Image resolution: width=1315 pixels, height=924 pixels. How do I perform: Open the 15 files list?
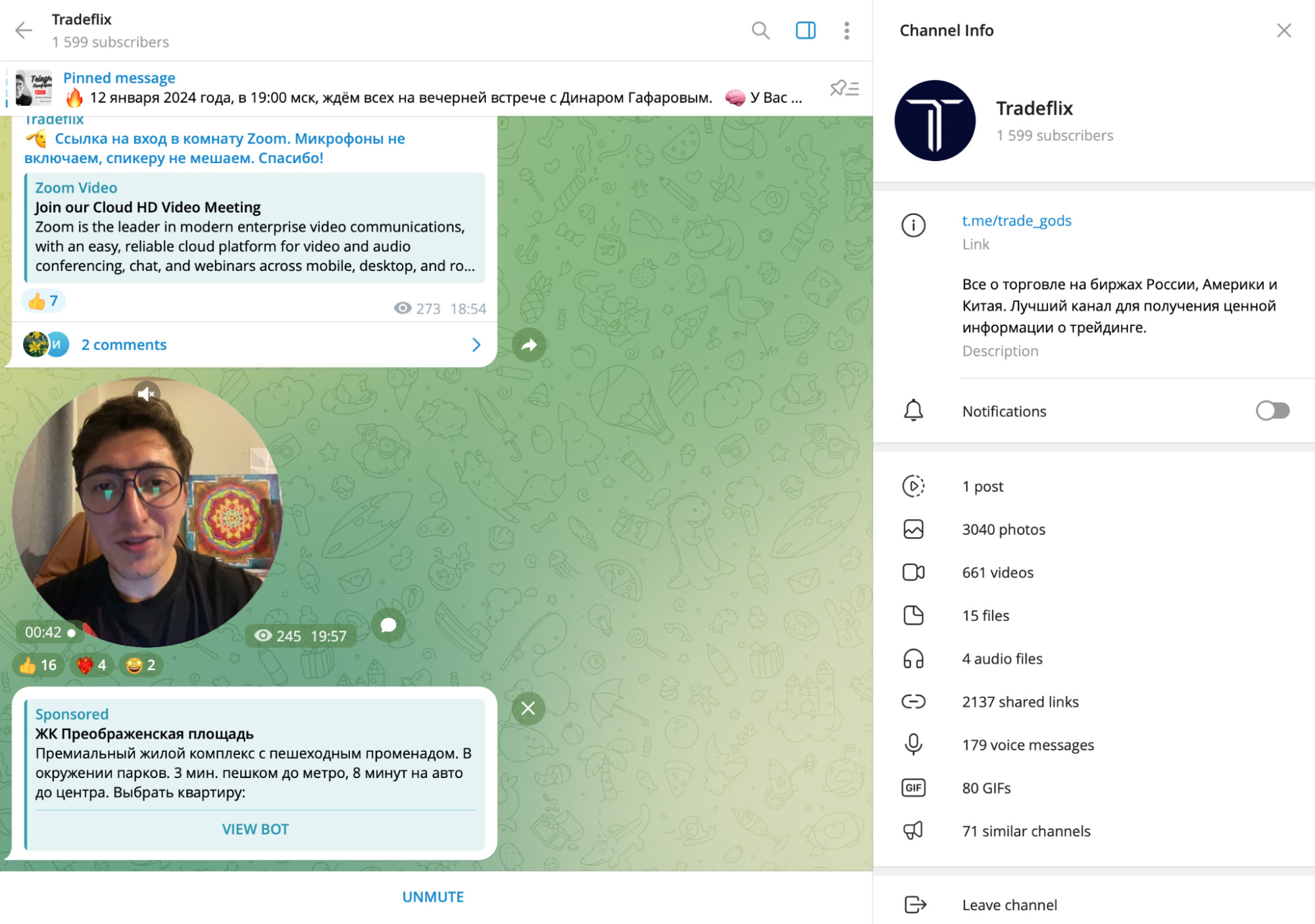[x=1094, y=616]
